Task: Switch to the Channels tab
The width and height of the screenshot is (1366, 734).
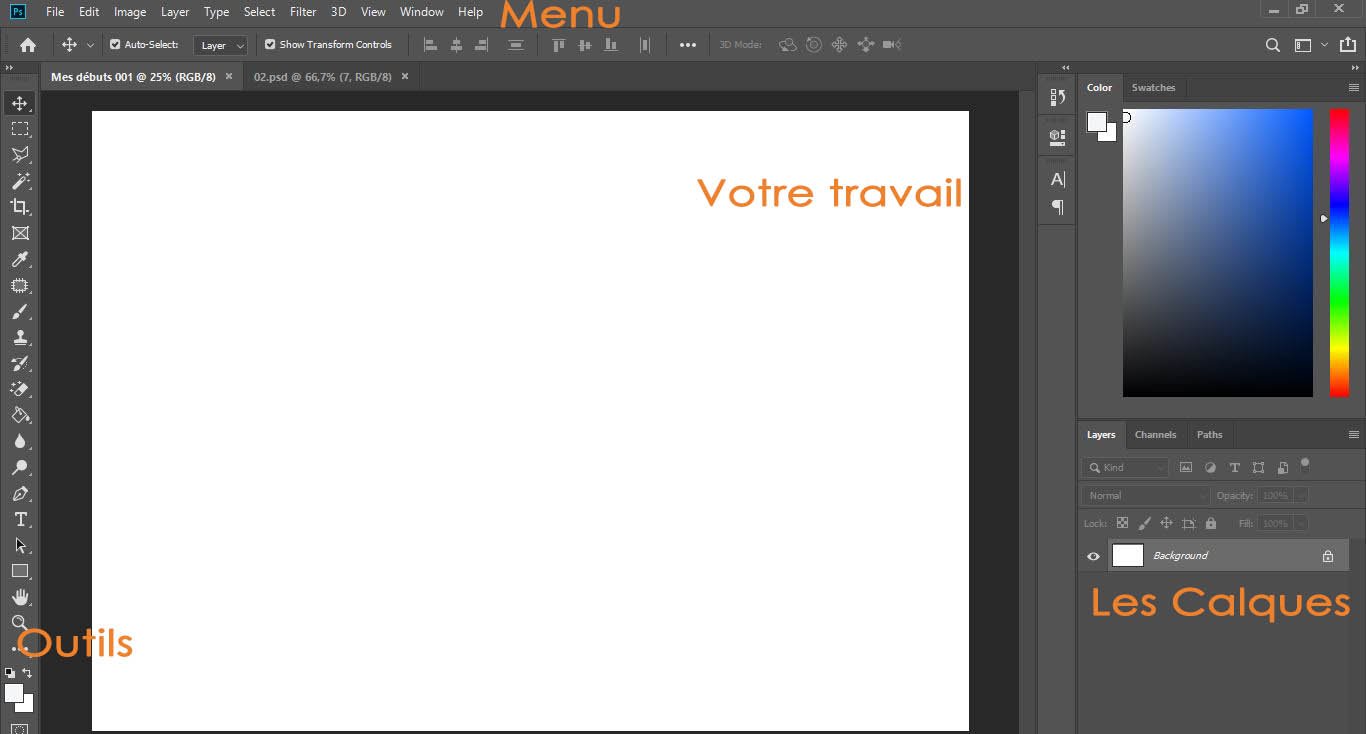Action: (x=1155, y=435)
